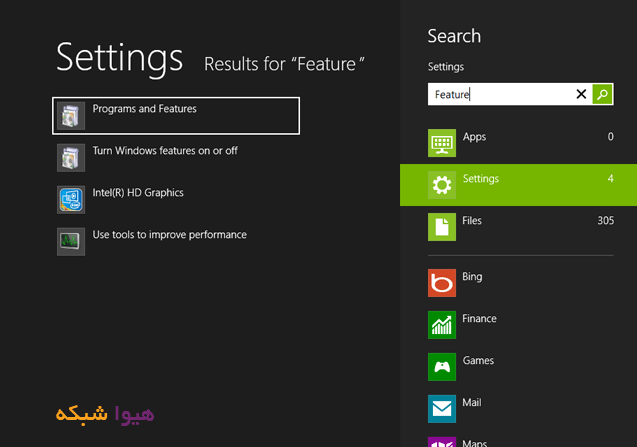This screenshot has height=447, width=637.
Task: Click the Bing app icon
Action: 442,283
